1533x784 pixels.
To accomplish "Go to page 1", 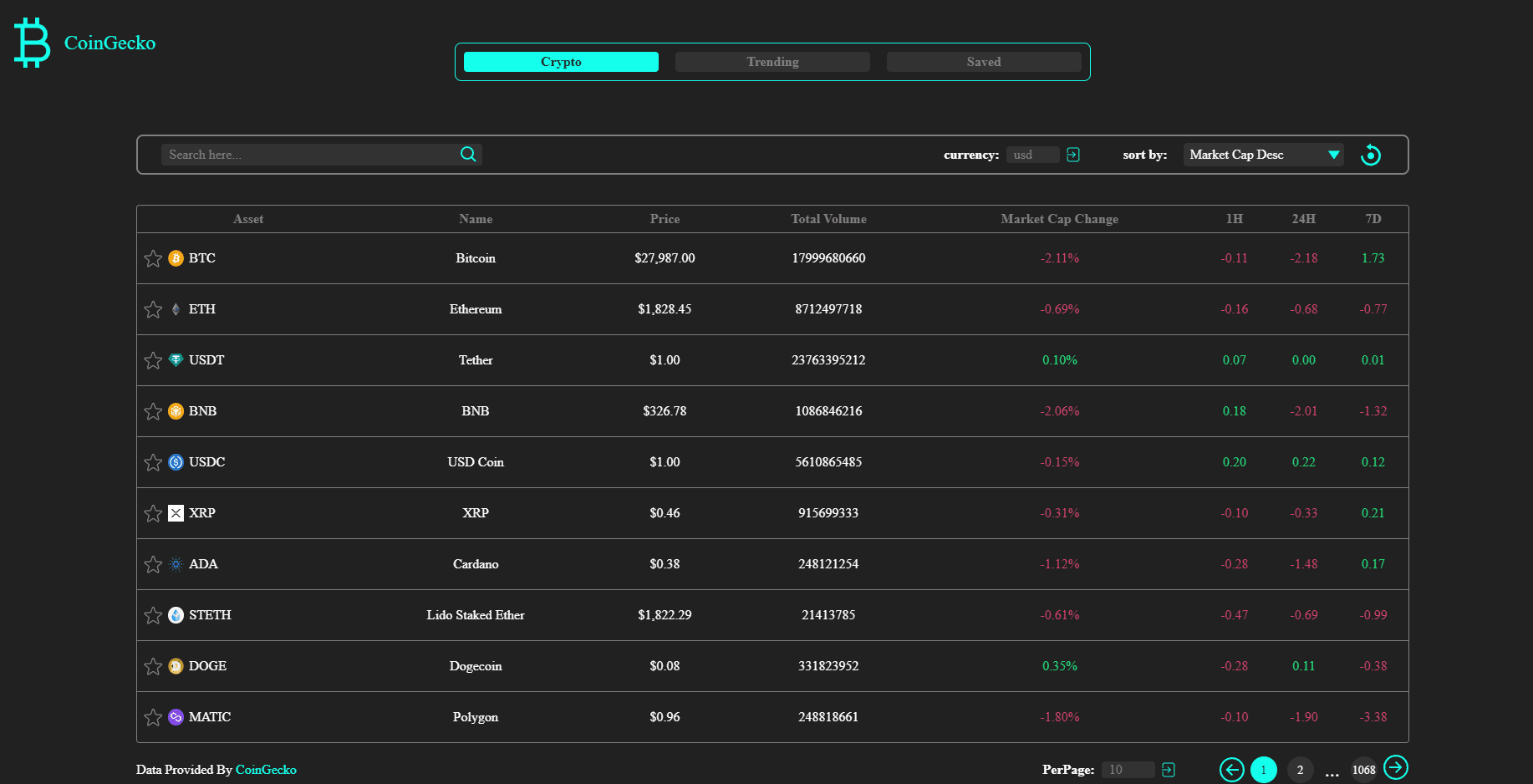I will (1264, 770).
